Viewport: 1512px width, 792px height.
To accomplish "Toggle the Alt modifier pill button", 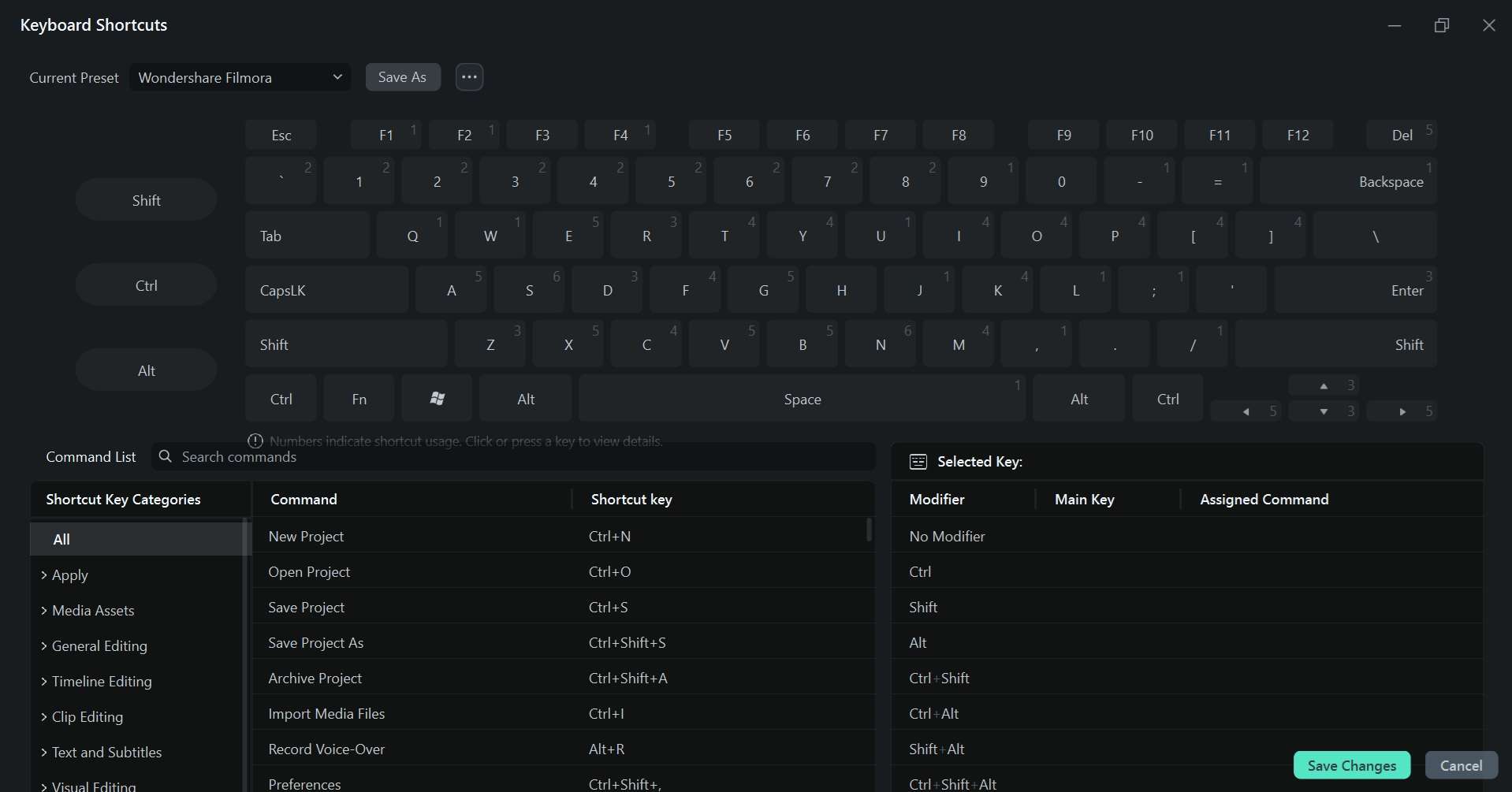I will tap(146, 370).
